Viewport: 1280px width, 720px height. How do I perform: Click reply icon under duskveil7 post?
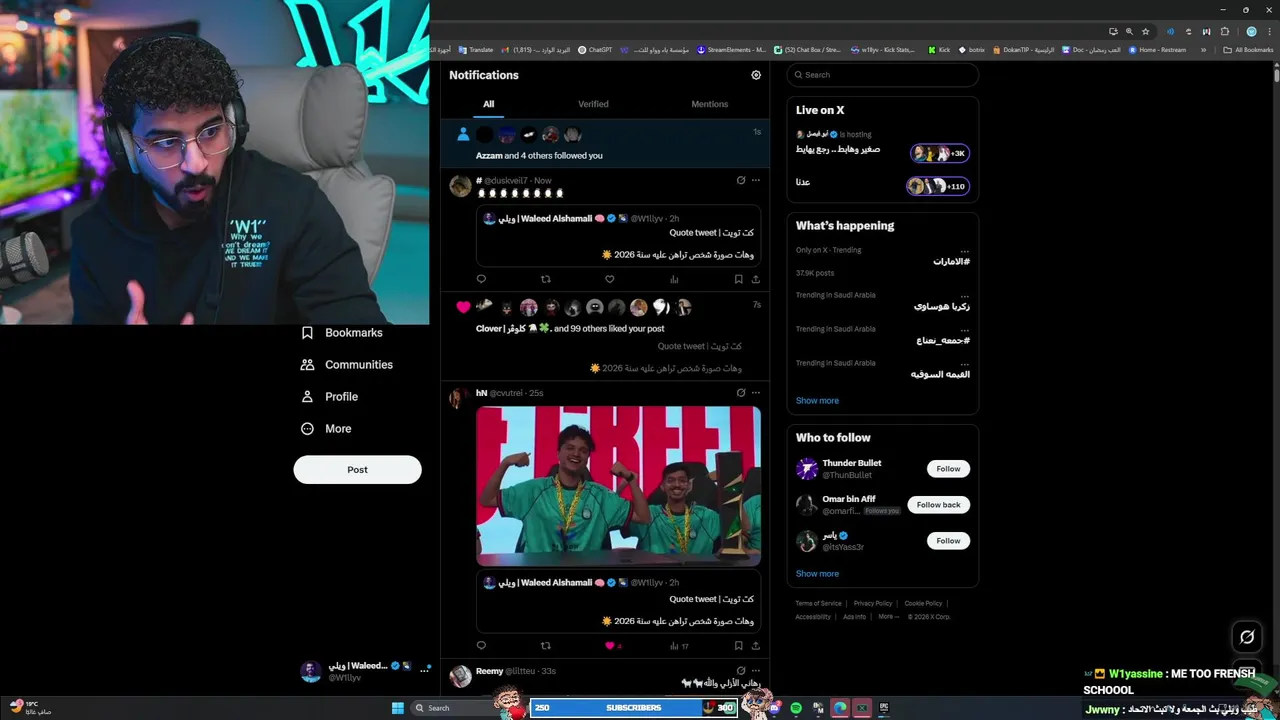(481, 279)
